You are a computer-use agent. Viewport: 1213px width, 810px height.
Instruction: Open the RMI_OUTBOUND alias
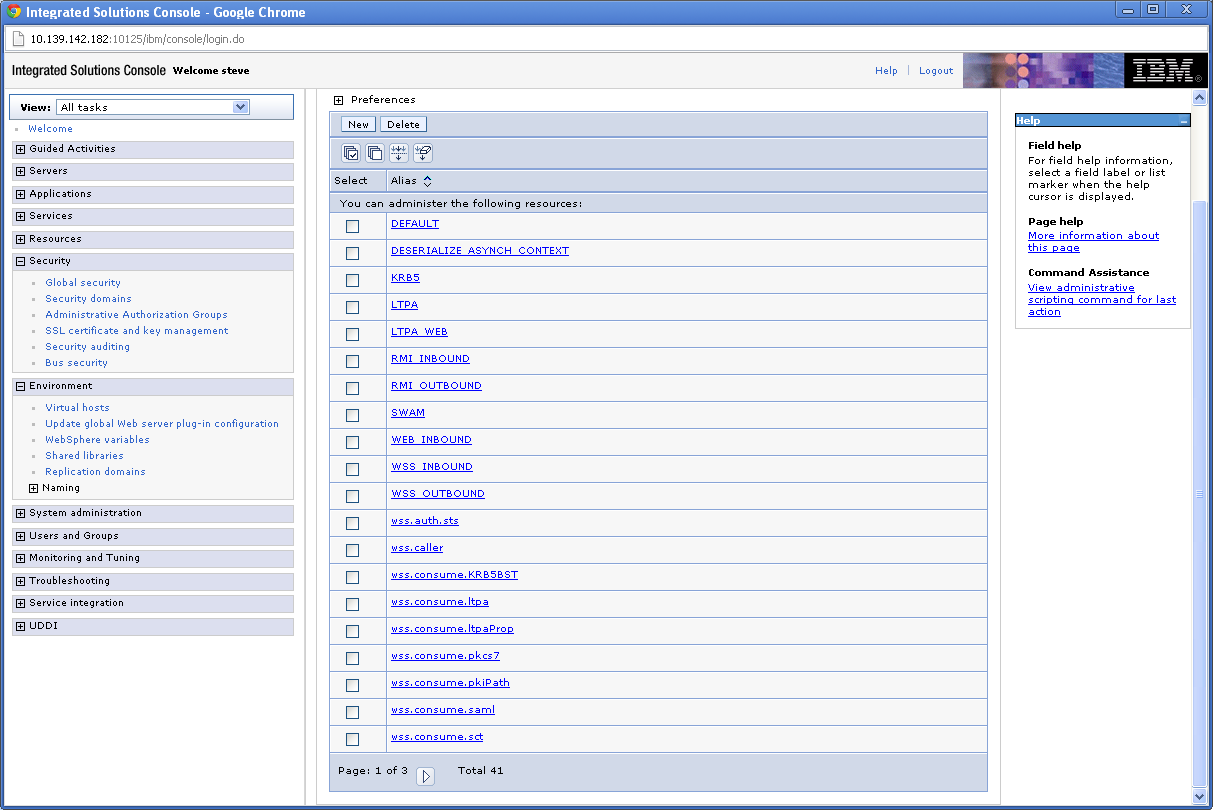(x=436, y=386)
